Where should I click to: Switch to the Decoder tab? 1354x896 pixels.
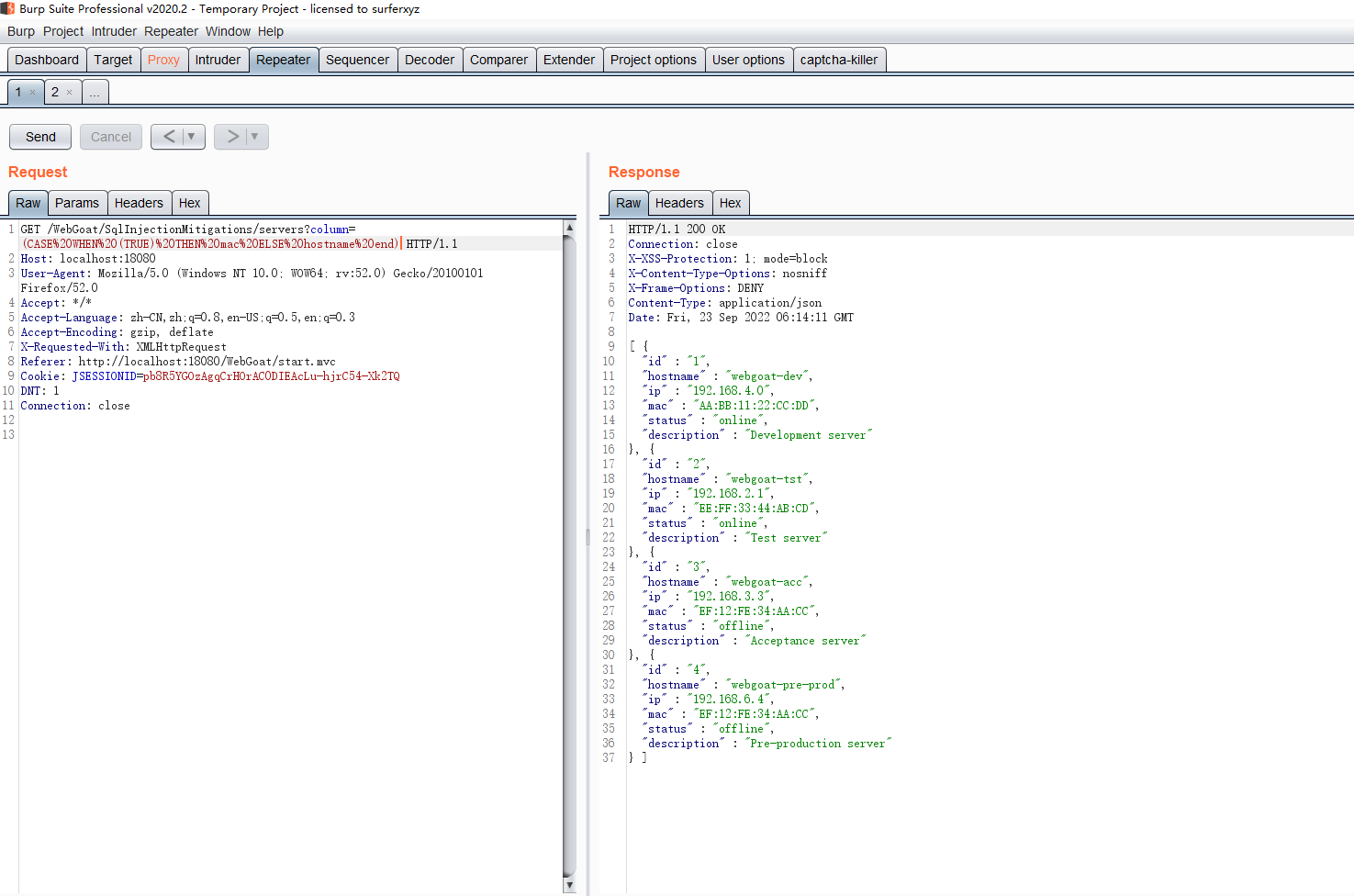[x=430, y=60]
